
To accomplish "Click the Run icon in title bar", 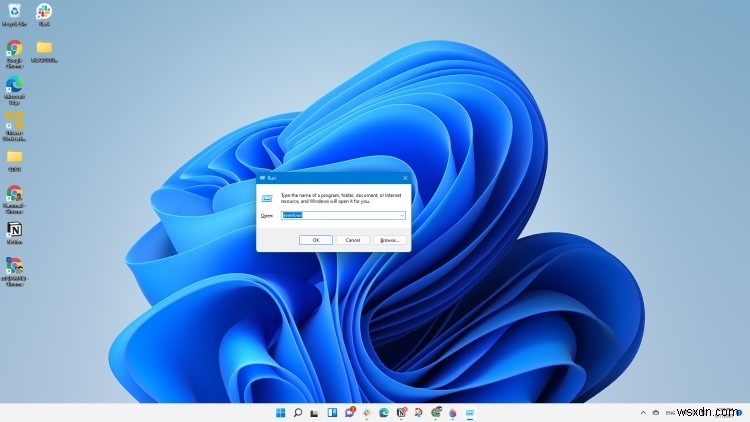I will click(x=262, y=178).
